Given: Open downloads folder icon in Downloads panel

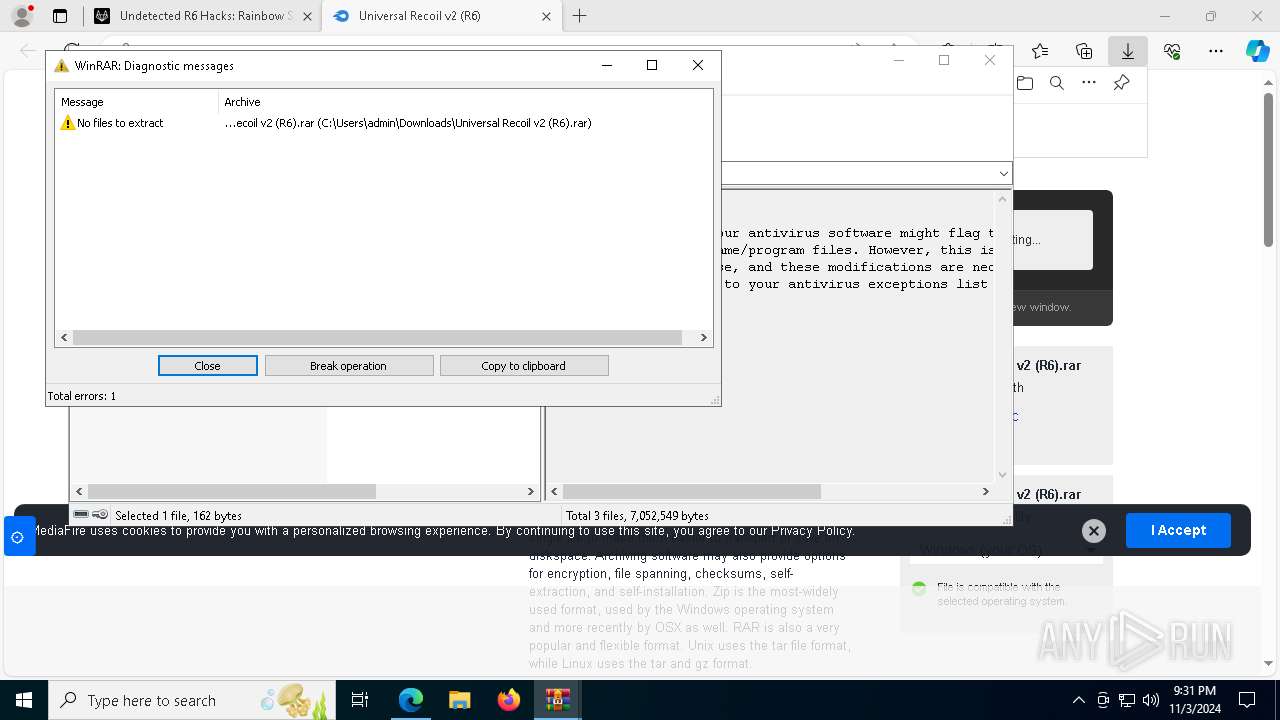Looking at the screenshot, I should point(1025,83).
